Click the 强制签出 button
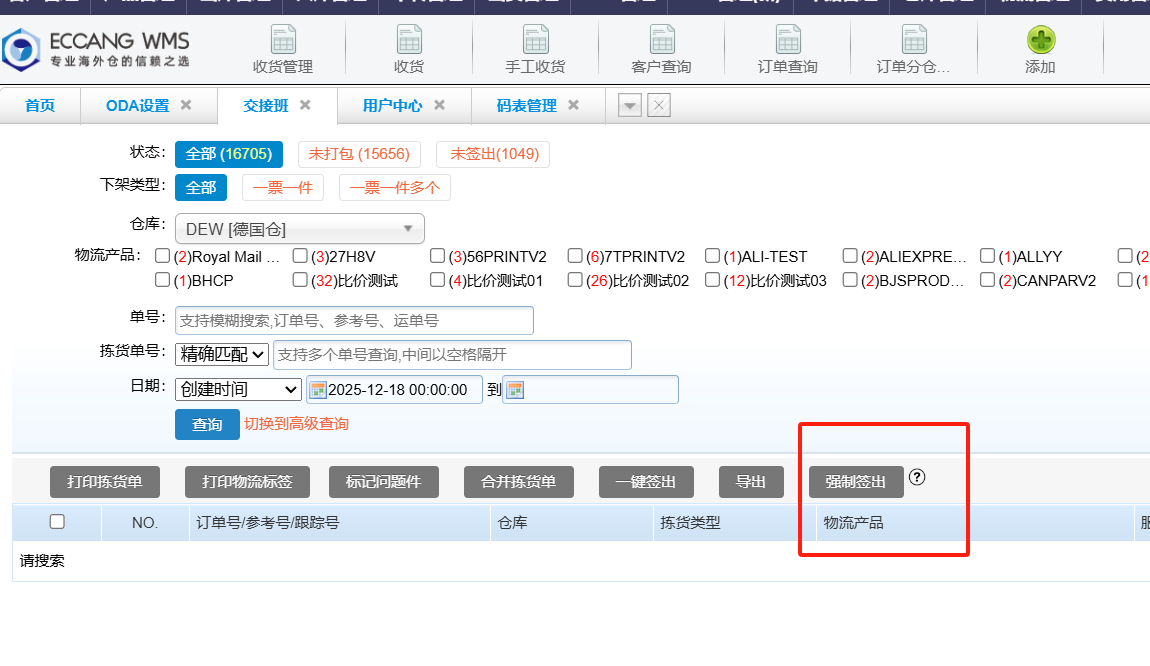This screenshot has width=1150, height=666. [856, 482]
